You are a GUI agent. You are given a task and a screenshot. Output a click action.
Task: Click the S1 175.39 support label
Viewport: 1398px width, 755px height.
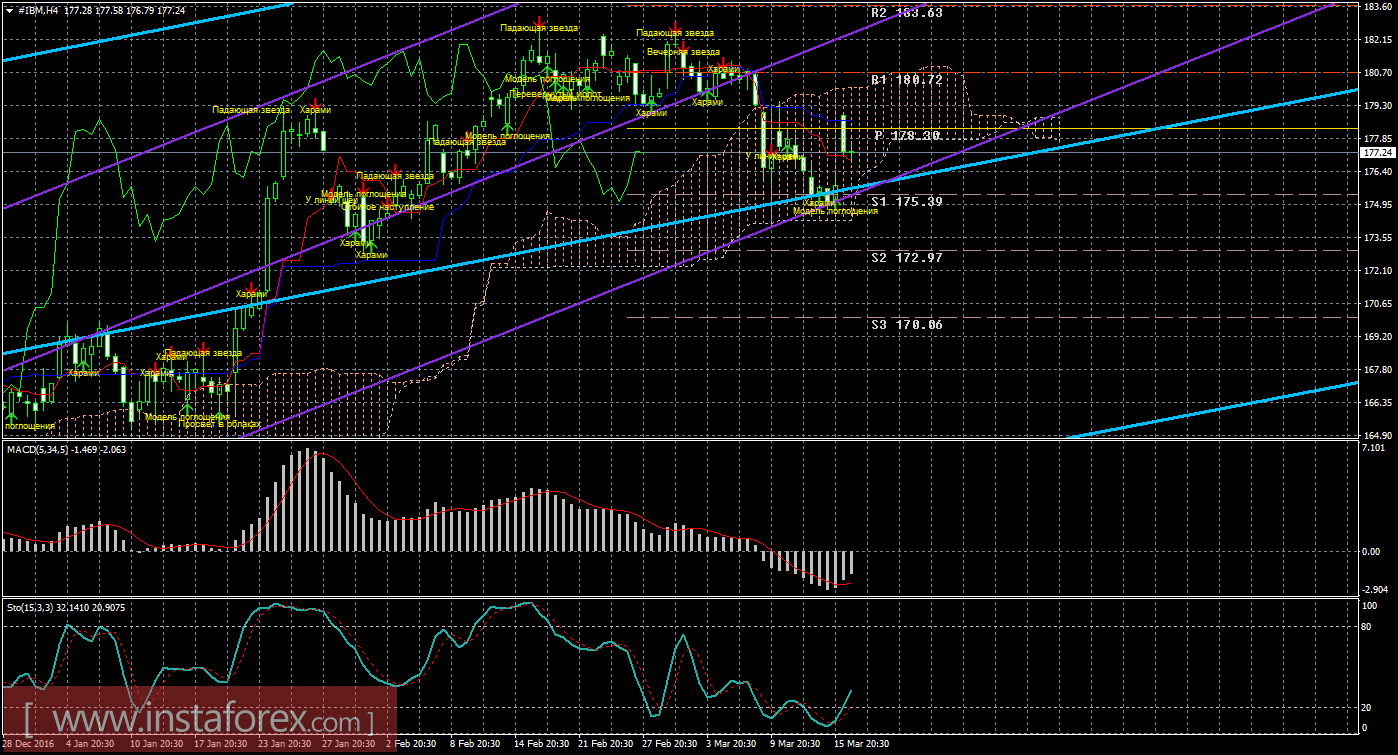pyautogui.click(x=906, y=201)
